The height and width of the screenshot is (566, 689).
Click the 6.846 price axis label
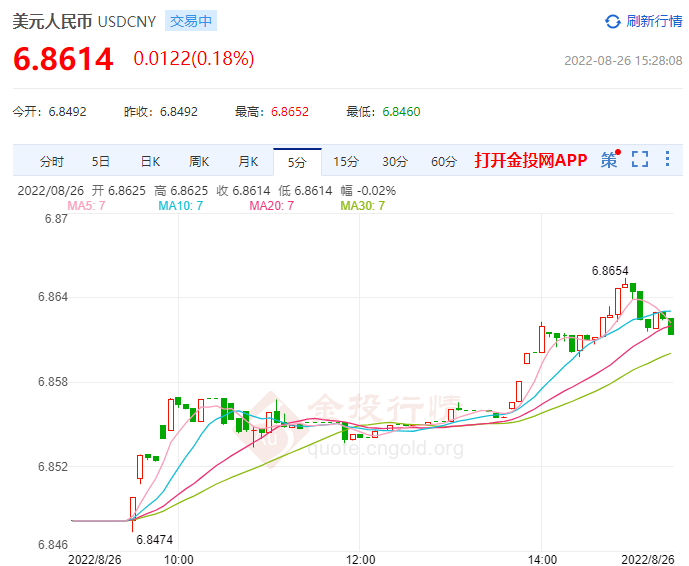53,545
